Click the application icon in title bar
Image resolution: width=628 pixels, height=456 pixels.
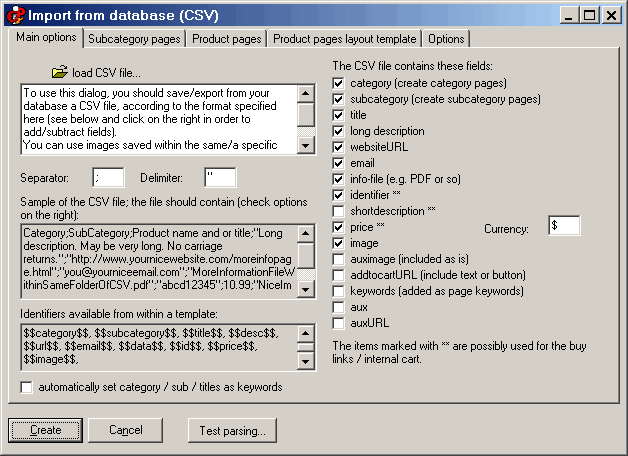(x=13, y=15)
